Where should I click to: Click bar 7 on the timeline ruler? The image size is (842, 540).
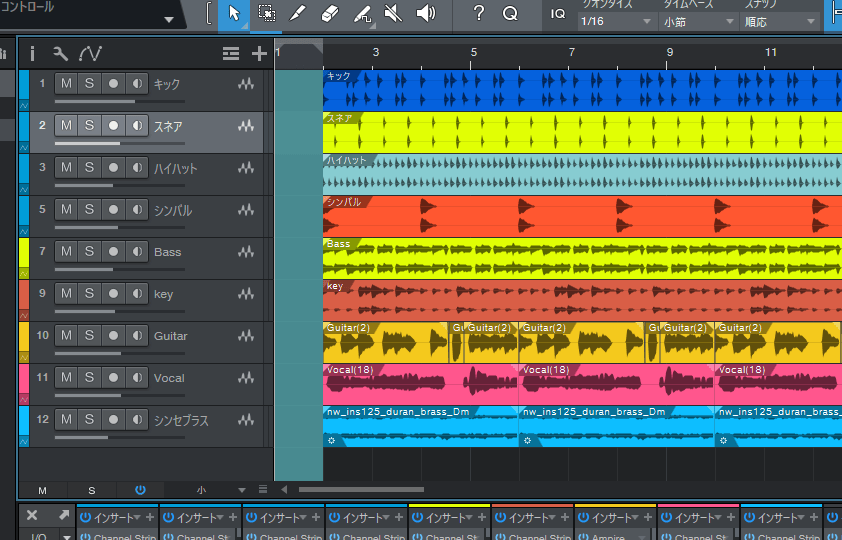(572, 52)
